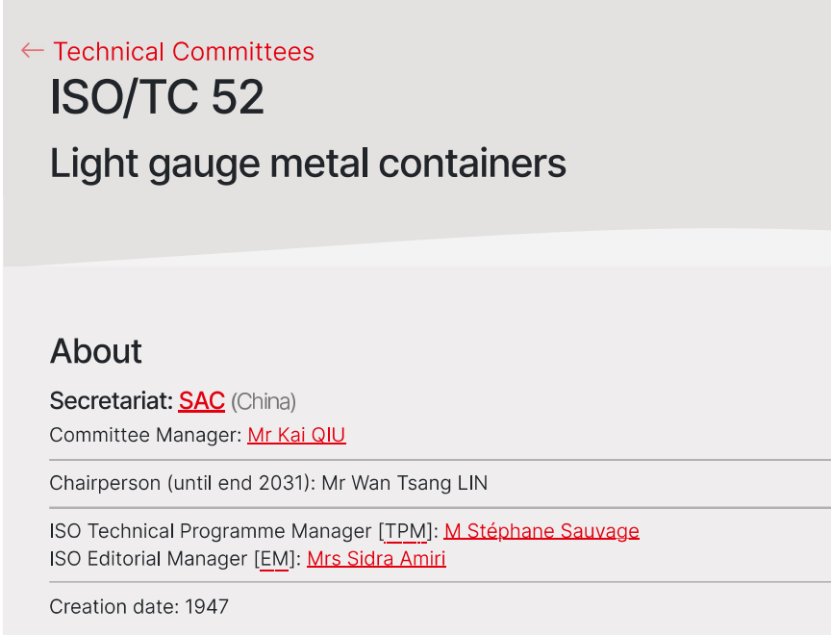Open the SAC secretariat link
Viewport: 831px width, 635px height.
[x=201, y=402]
